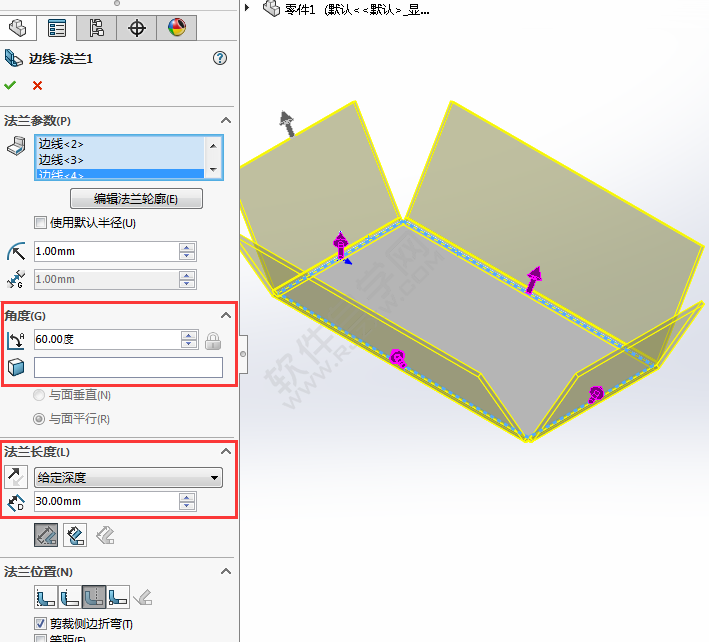Click the gray direction arrow on model
The width and height of the screenshot is (709, 642).
[287, 123]
